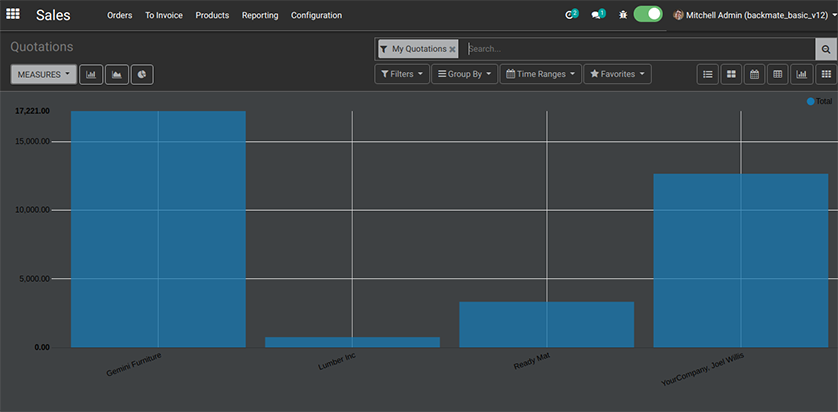
Task: Expand the Filters dropdown
Action: [x=402, y=74]
